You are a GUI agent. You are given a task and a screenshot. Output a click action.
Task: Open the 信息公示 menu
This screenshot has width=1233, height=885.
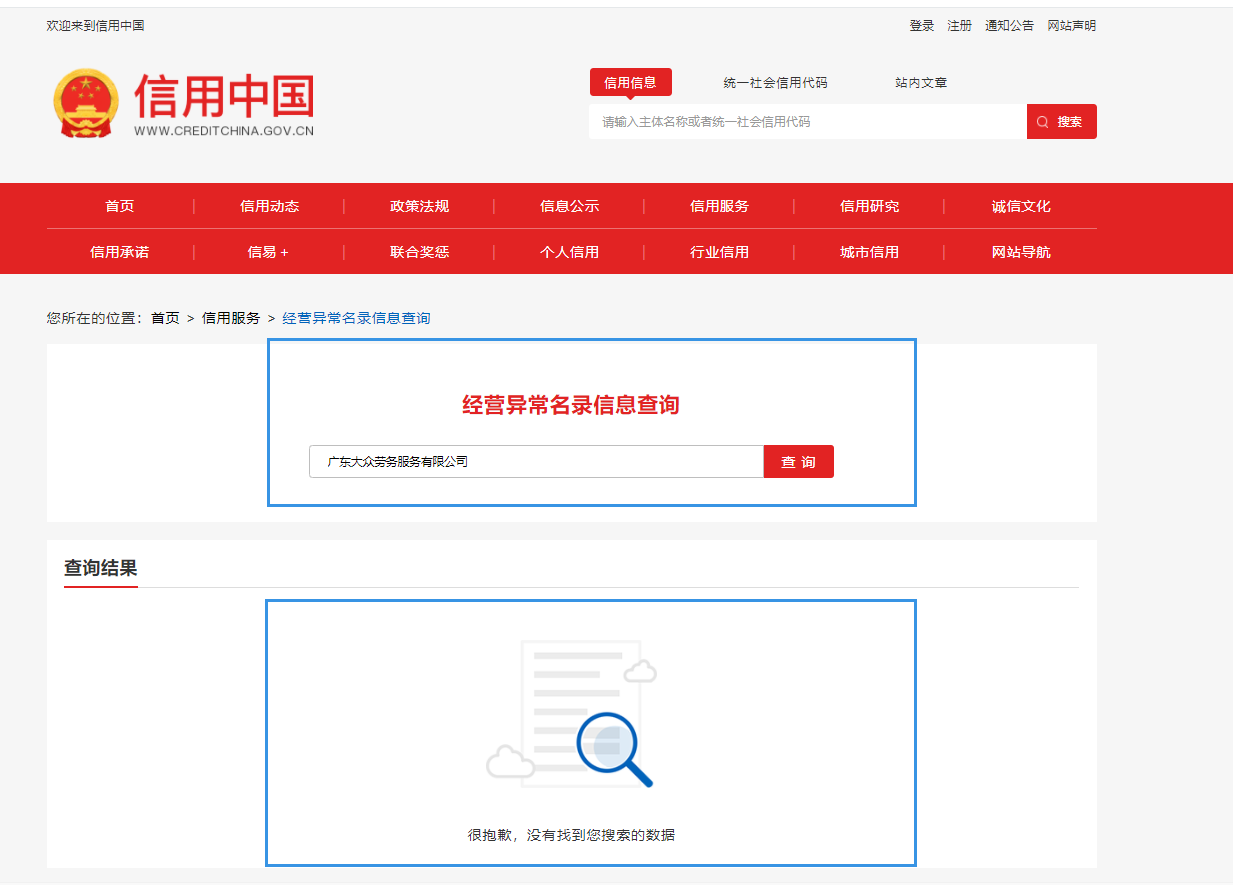tap(569, 206)
